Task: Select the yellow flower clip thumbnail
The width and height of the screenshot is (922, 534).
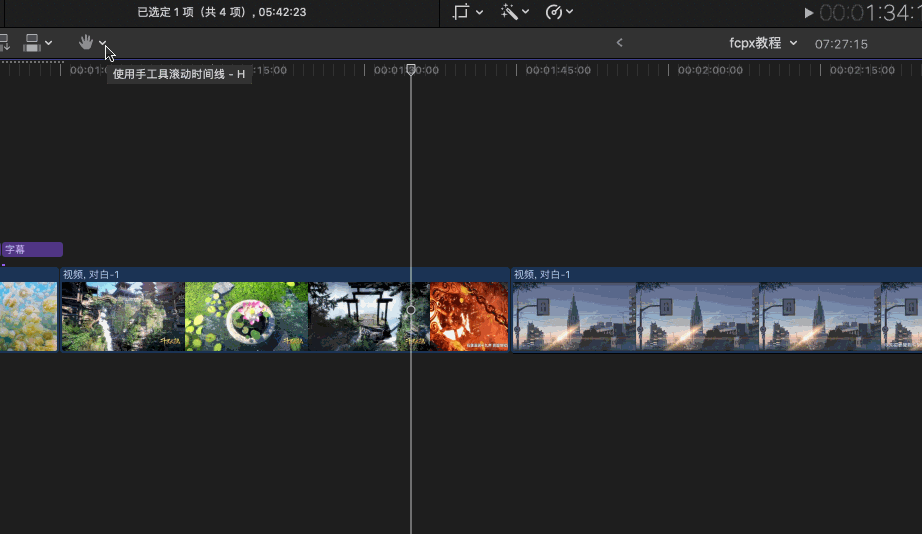Action: pos(28,316)
